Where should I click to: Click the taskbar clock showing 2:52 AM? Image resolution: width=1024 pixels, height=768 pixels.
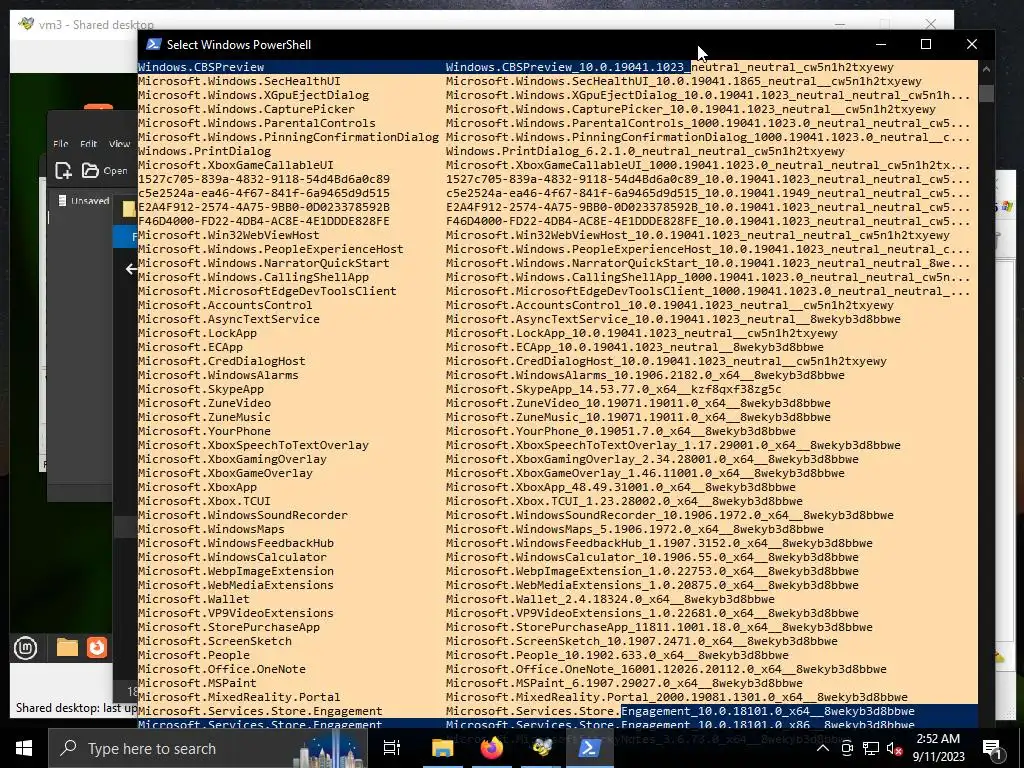pyautogui.click(x=938, y=748)
